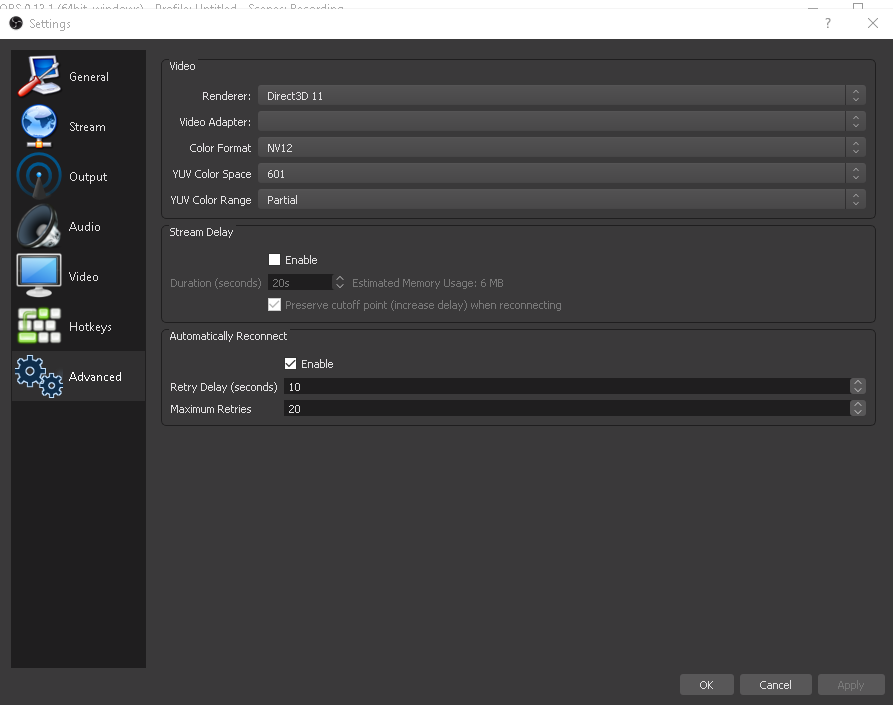This screenshot has height=705, width=893.
Task: Click the YUV Color Space dropdown arrow
Action: [x=855, y=174]
